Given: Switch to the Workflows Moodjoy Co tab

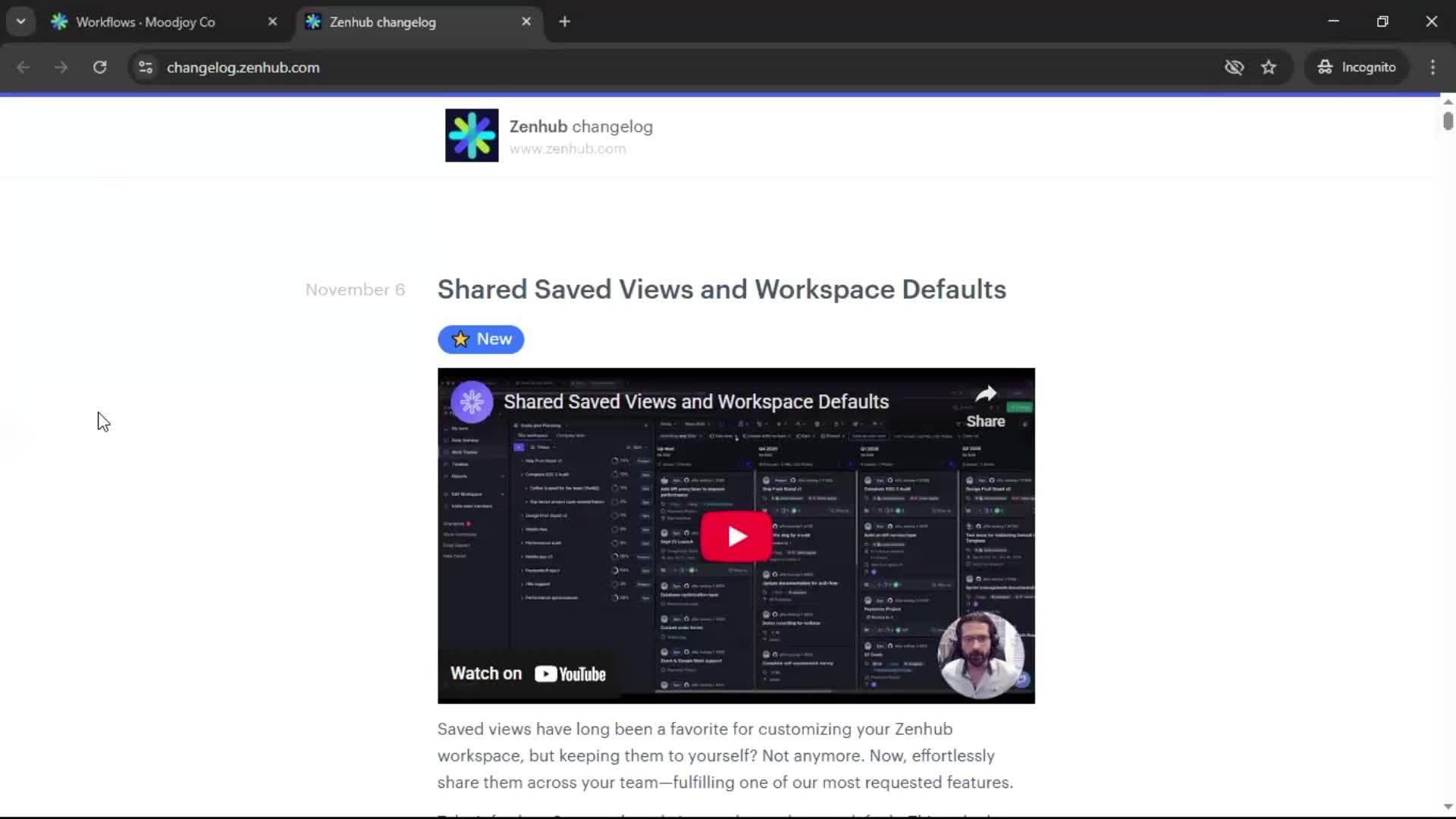Looking at the screenshot, I should [144, 22].
